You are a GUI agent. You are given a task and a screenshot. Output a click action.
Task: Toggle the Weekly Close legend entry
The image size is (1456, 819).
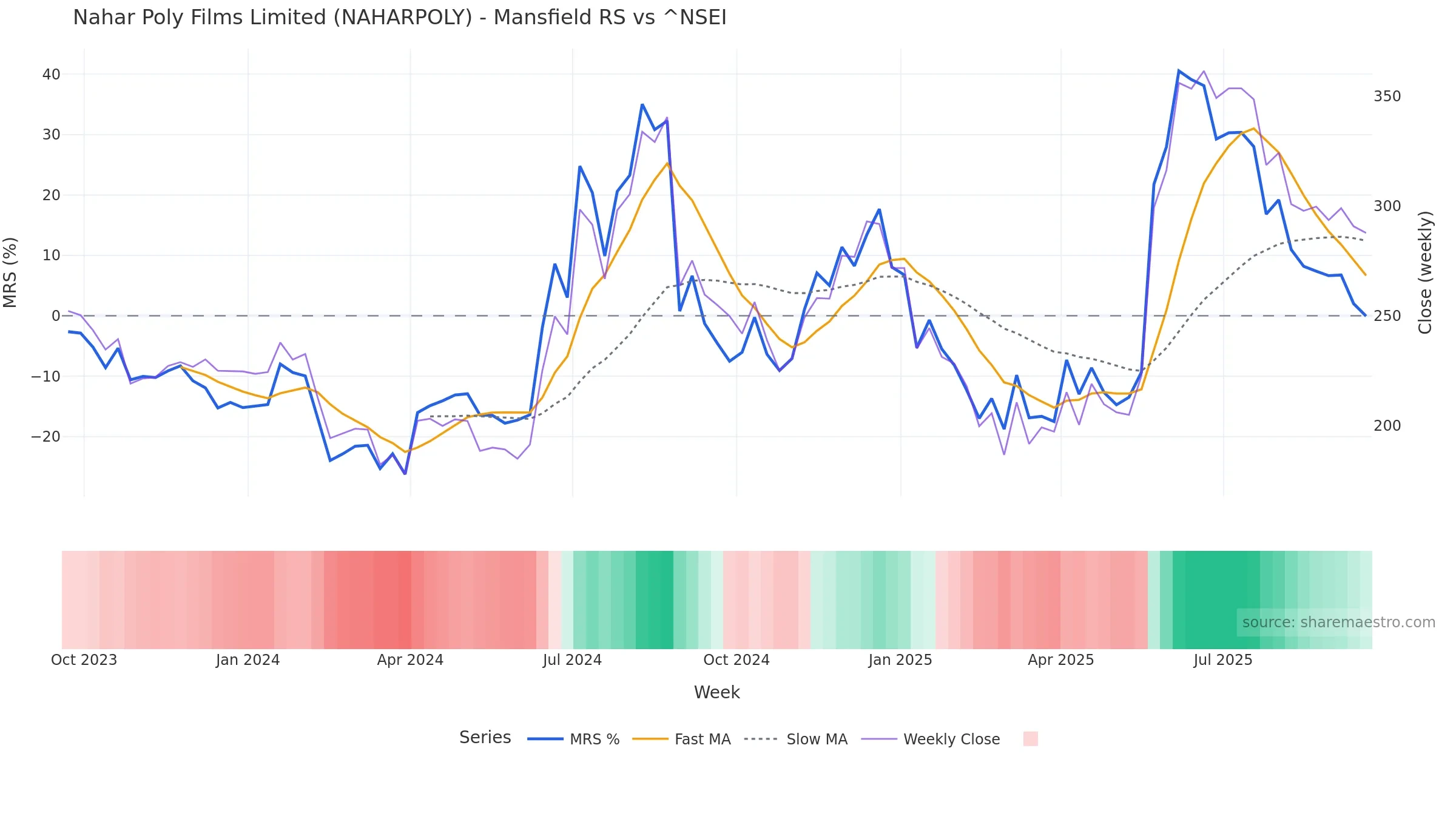click(931, 739)
